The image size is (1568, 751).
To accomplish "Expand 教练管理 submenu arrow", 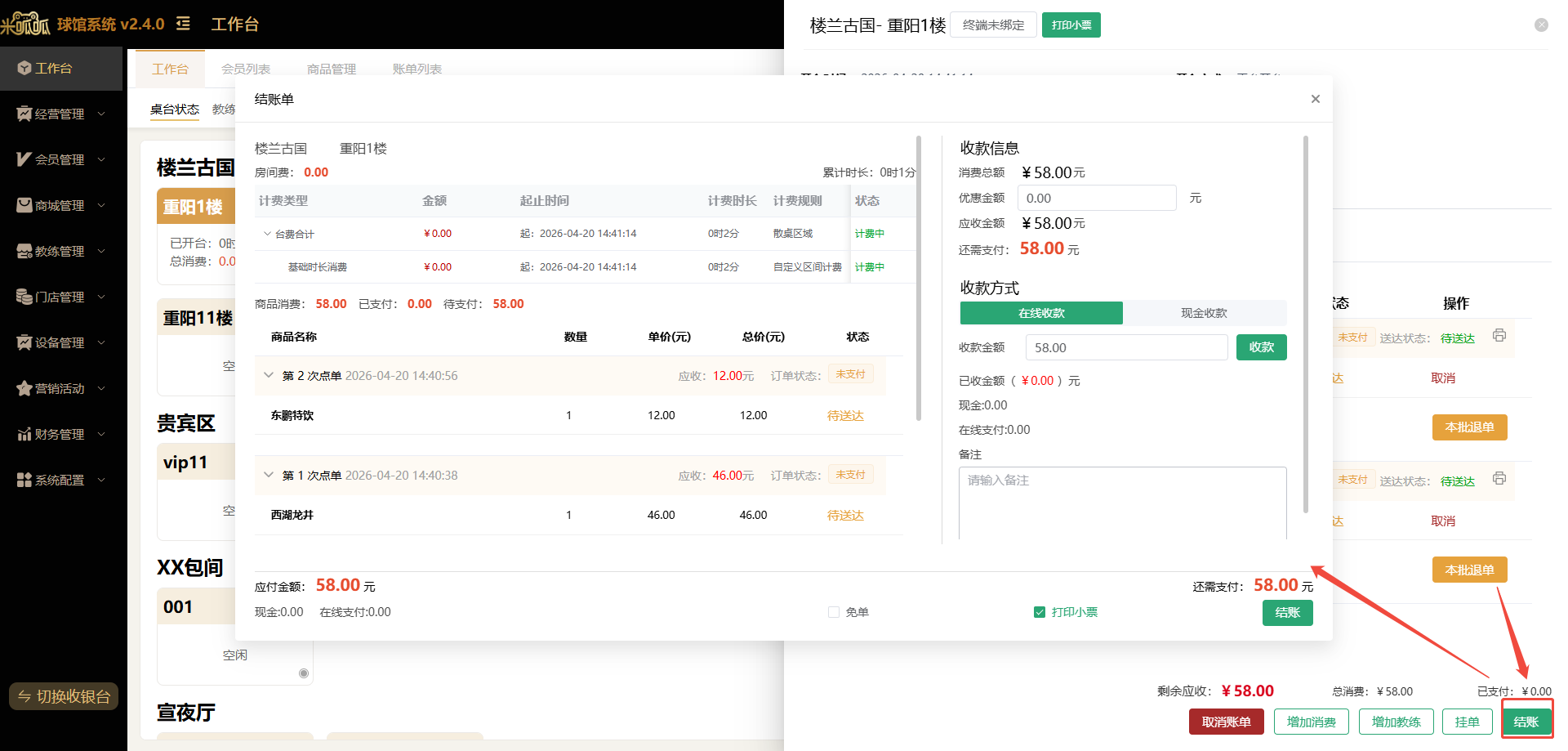I will [101, 252].
